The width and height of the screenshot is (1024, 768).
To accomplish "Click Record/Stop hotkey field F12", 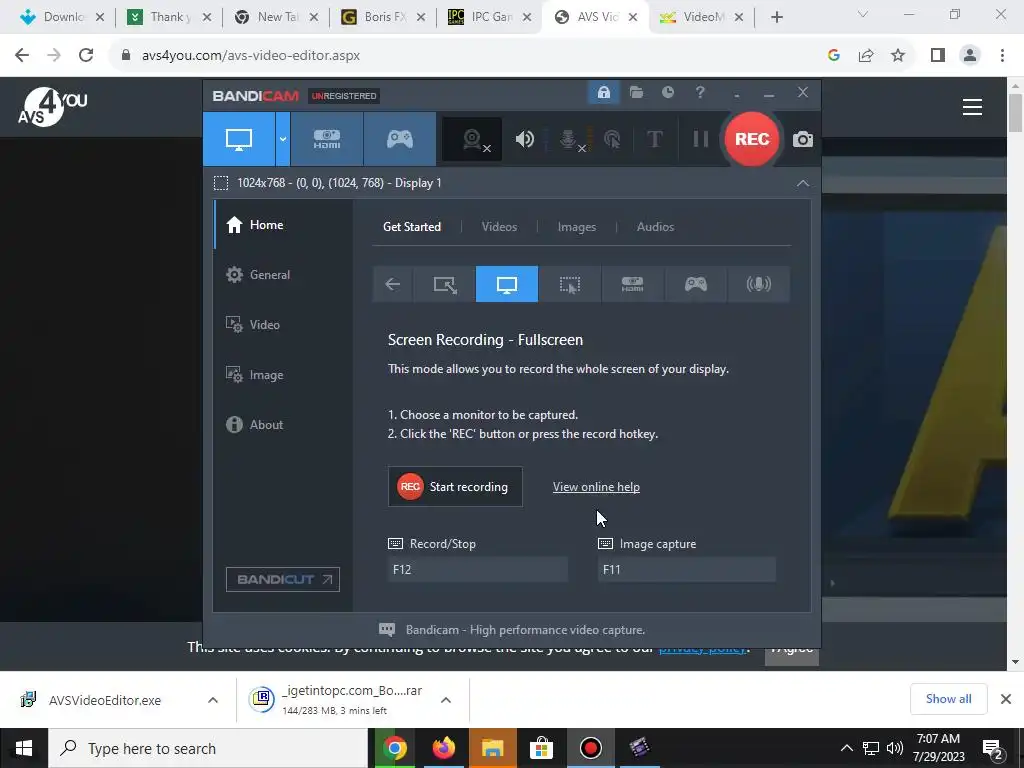I will point(478,569).
